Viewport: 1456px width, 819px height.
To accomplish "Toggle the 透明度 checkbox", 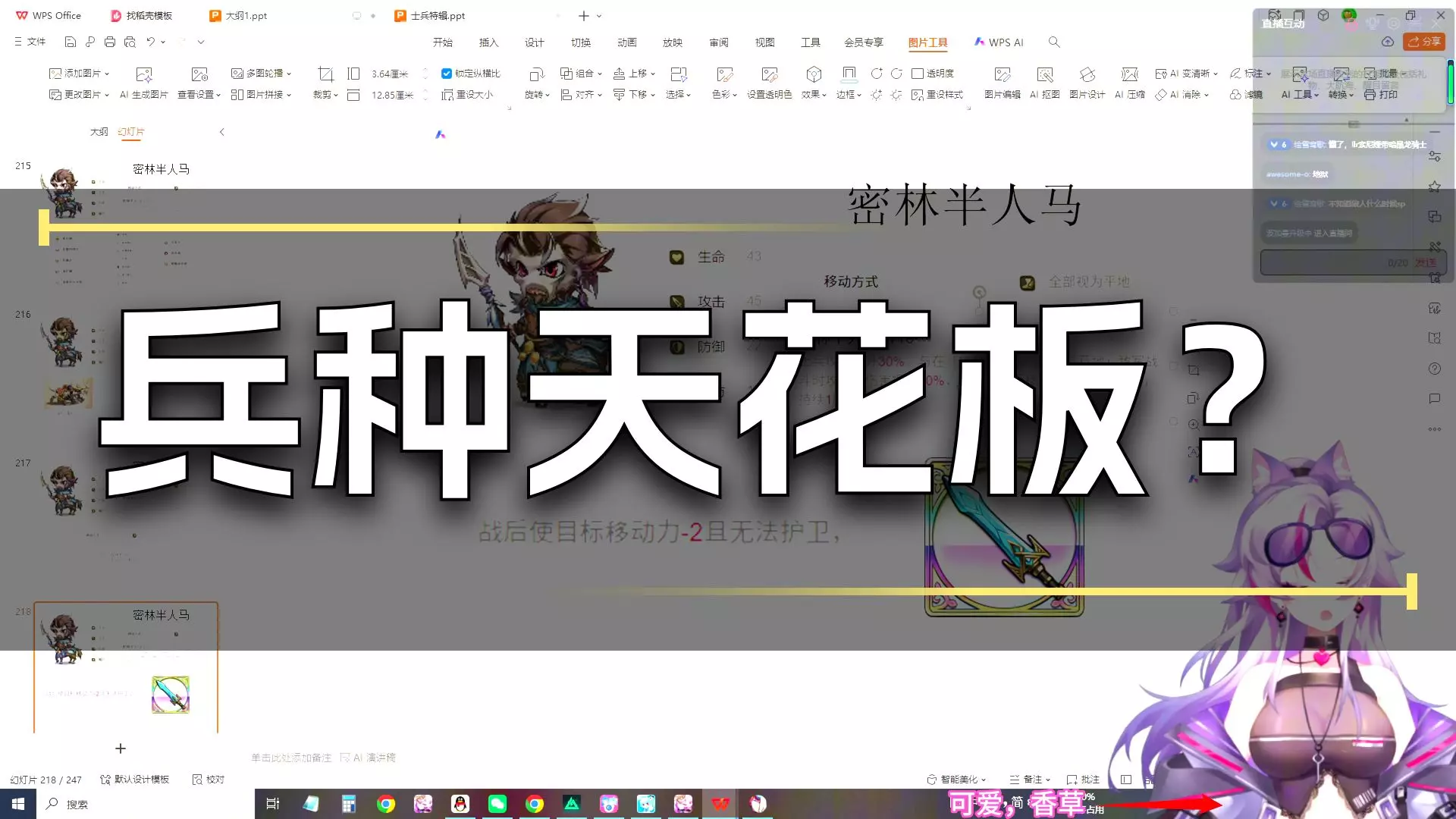I will click(918, 74).
